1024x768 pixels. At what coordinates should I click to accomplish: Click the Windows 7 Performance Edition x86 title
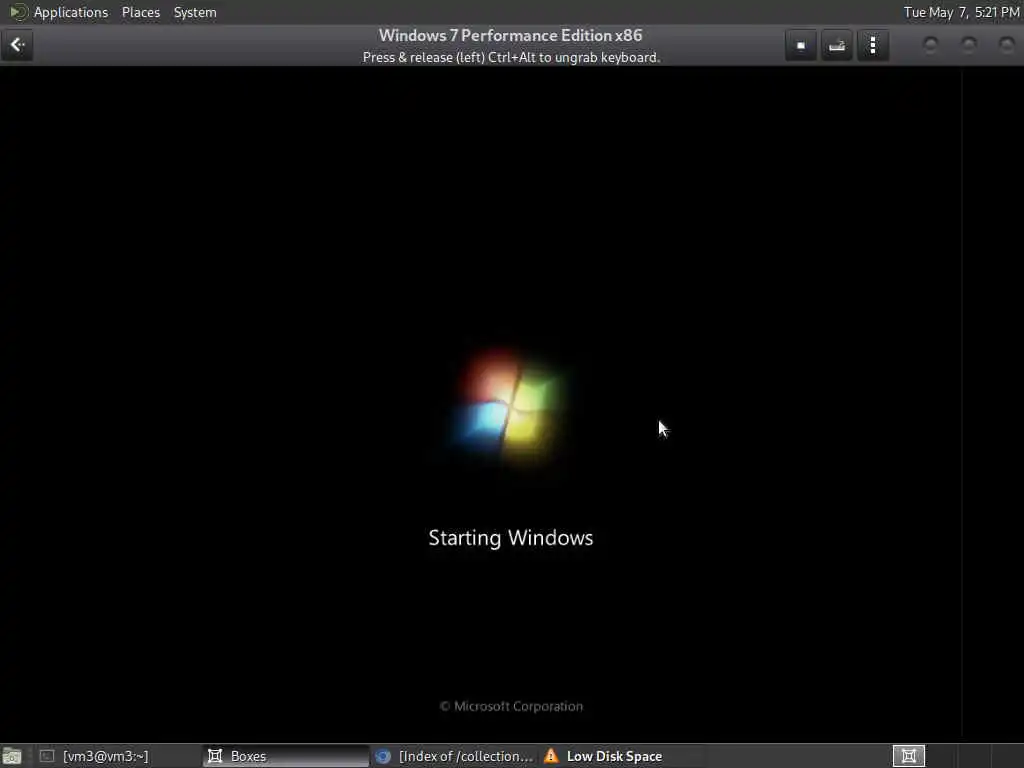coord(511,35)
